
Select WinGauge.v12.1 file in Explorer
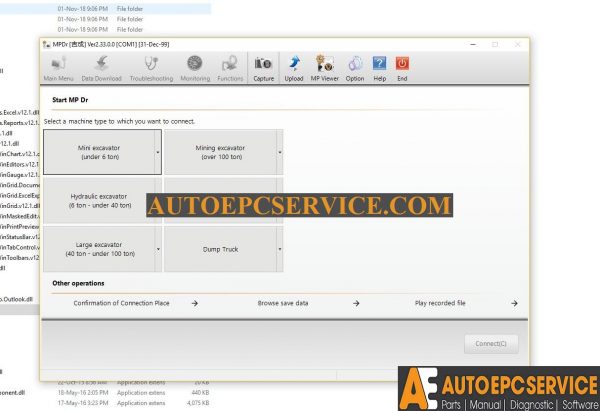pyautogui.click(x=19, y=175)
